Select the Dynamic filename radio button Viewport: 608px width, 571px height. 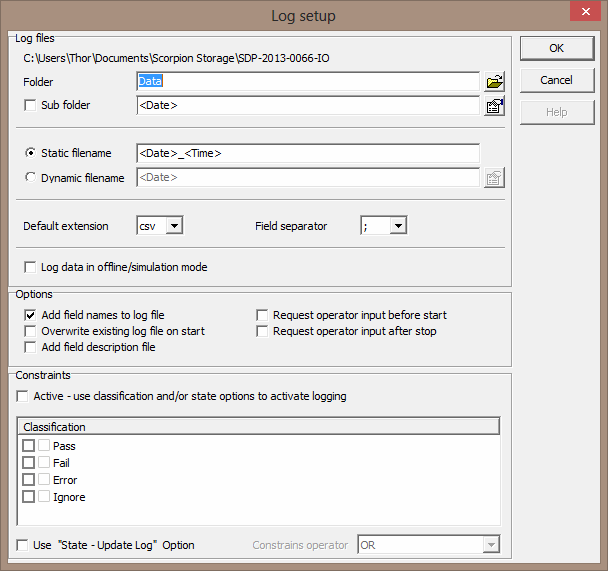pos(30,178)
